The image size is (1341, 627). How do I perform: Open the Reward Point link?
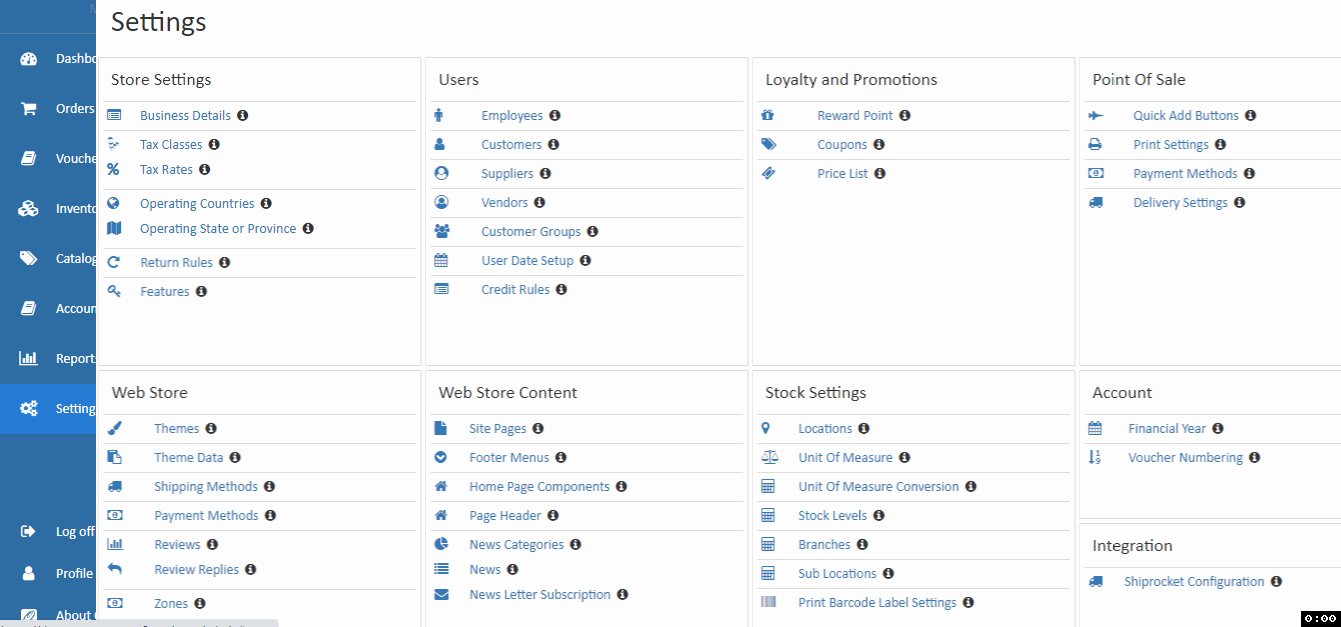tap(855, 116)
